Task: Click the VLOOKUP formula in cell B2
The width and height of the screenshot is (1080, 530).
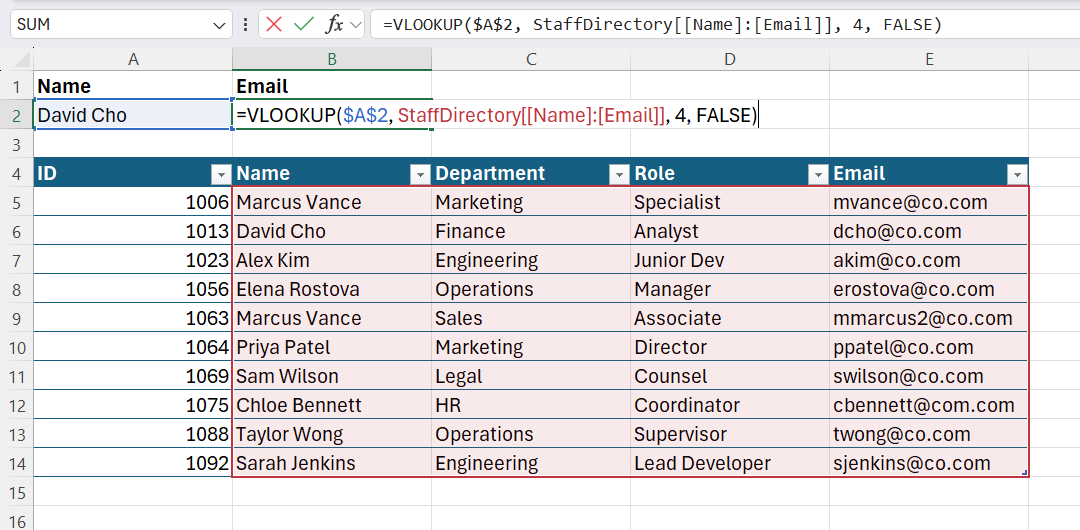Action: pyautogui.click(x=496, y=116)
